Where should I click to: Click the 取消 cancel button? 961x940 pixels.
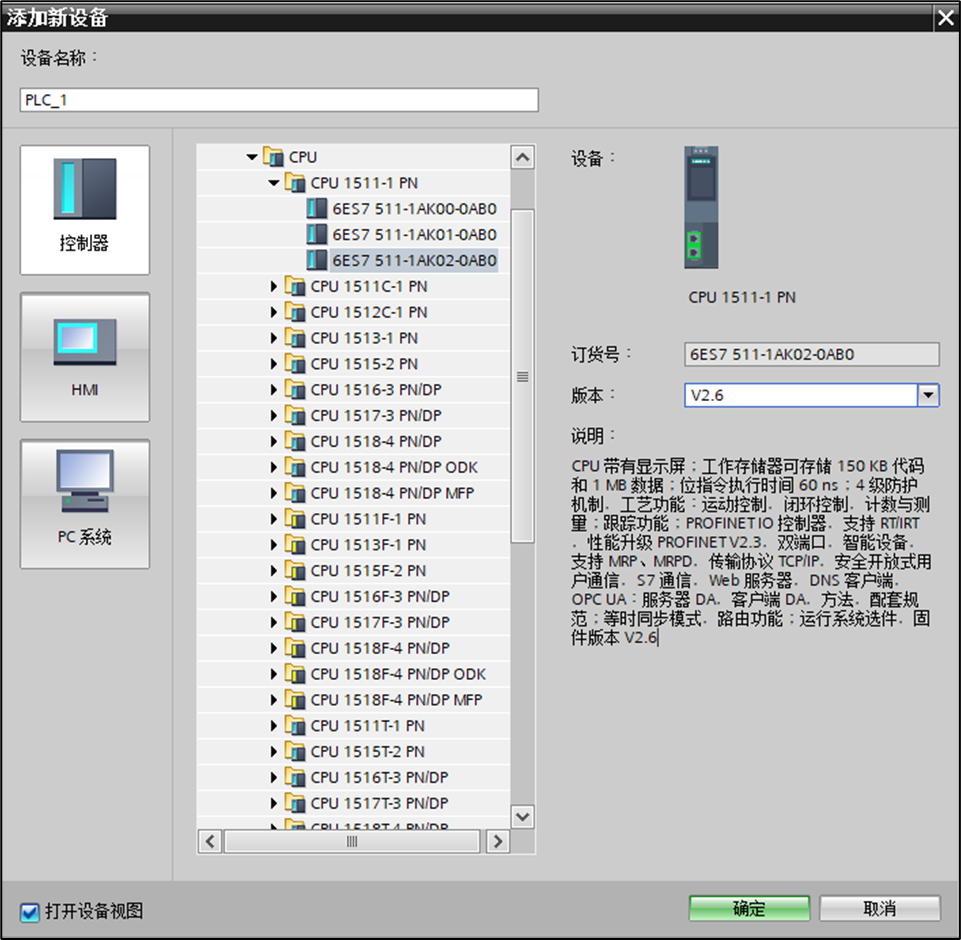pos(879,908)
